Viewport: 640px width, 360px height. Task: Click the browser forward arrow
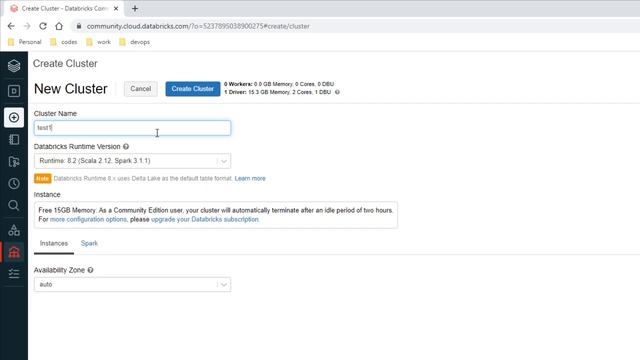27,26
